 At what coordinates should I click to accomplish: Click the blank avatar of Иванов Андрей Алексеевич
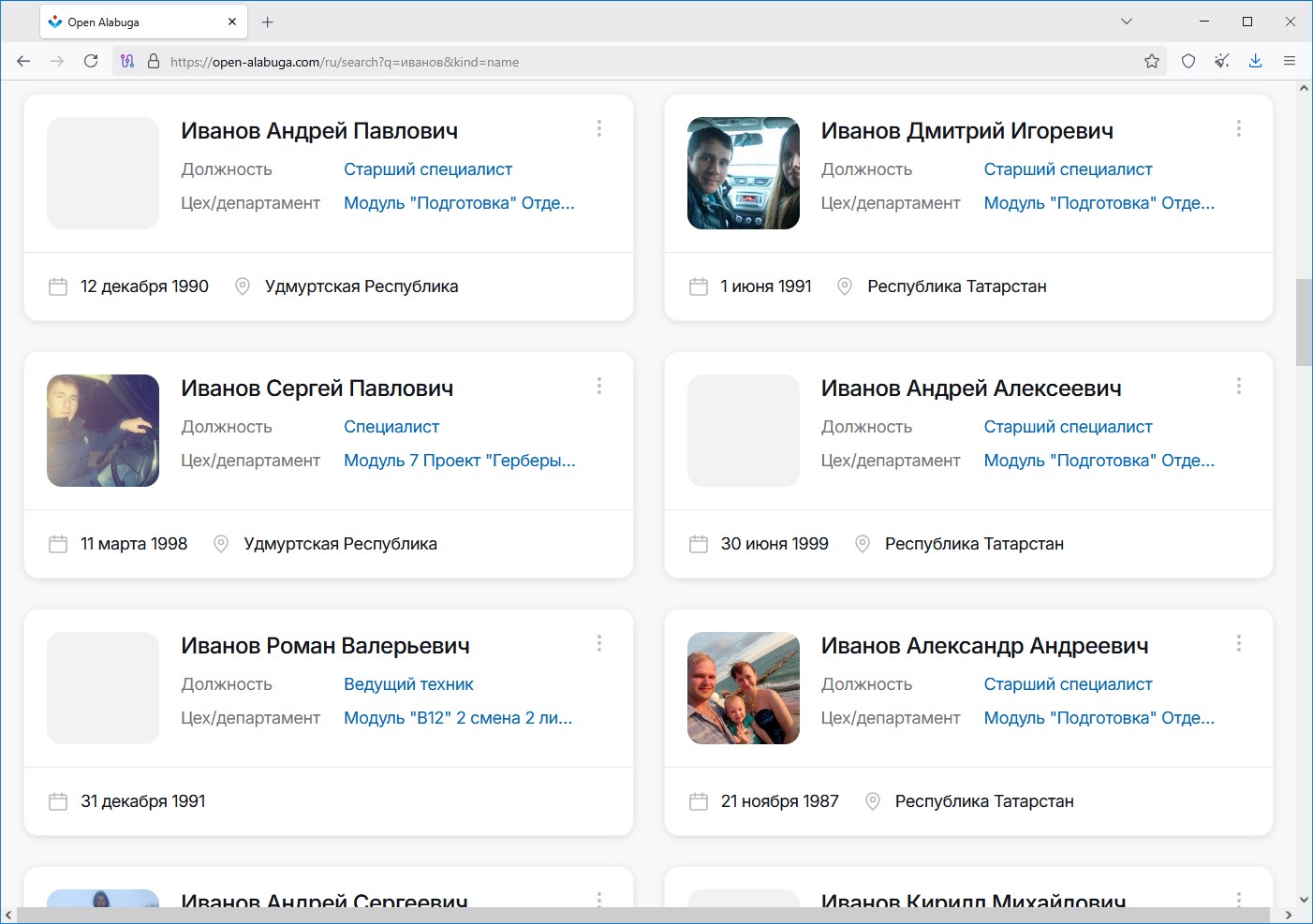(744, 431)
